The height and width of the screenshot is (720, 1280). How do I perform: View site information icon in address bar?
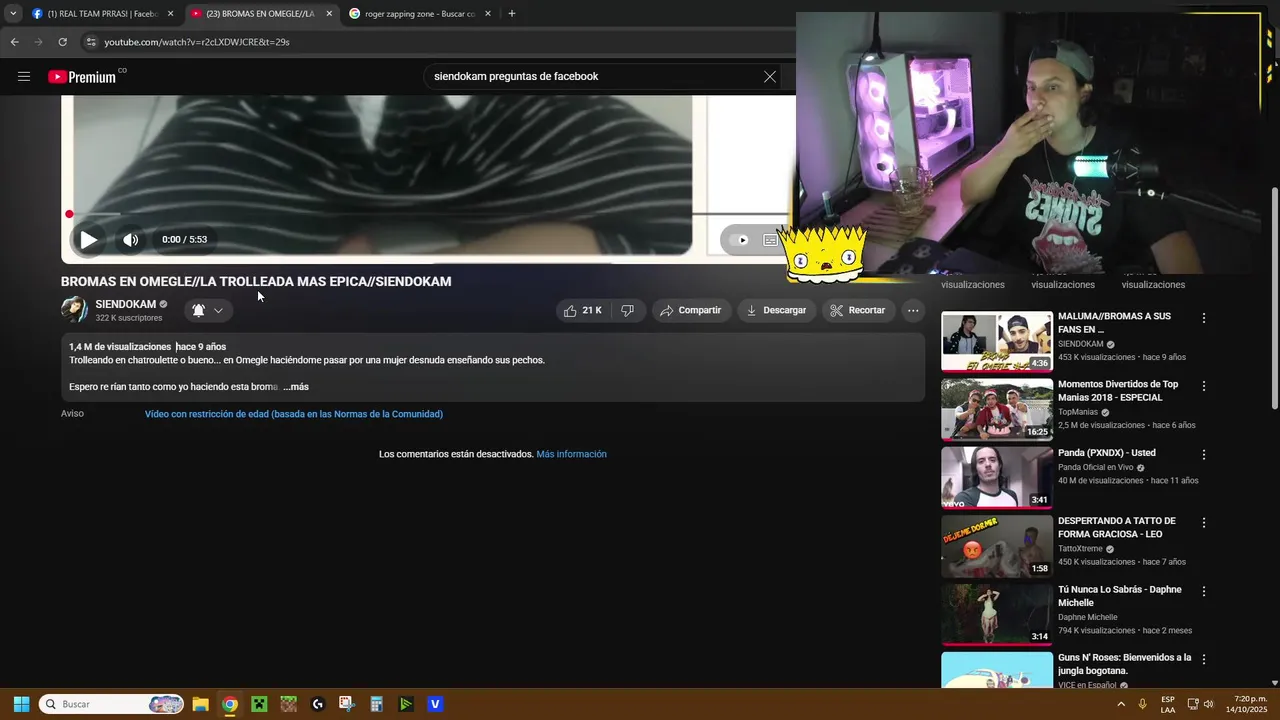click(x=91, y=42)
